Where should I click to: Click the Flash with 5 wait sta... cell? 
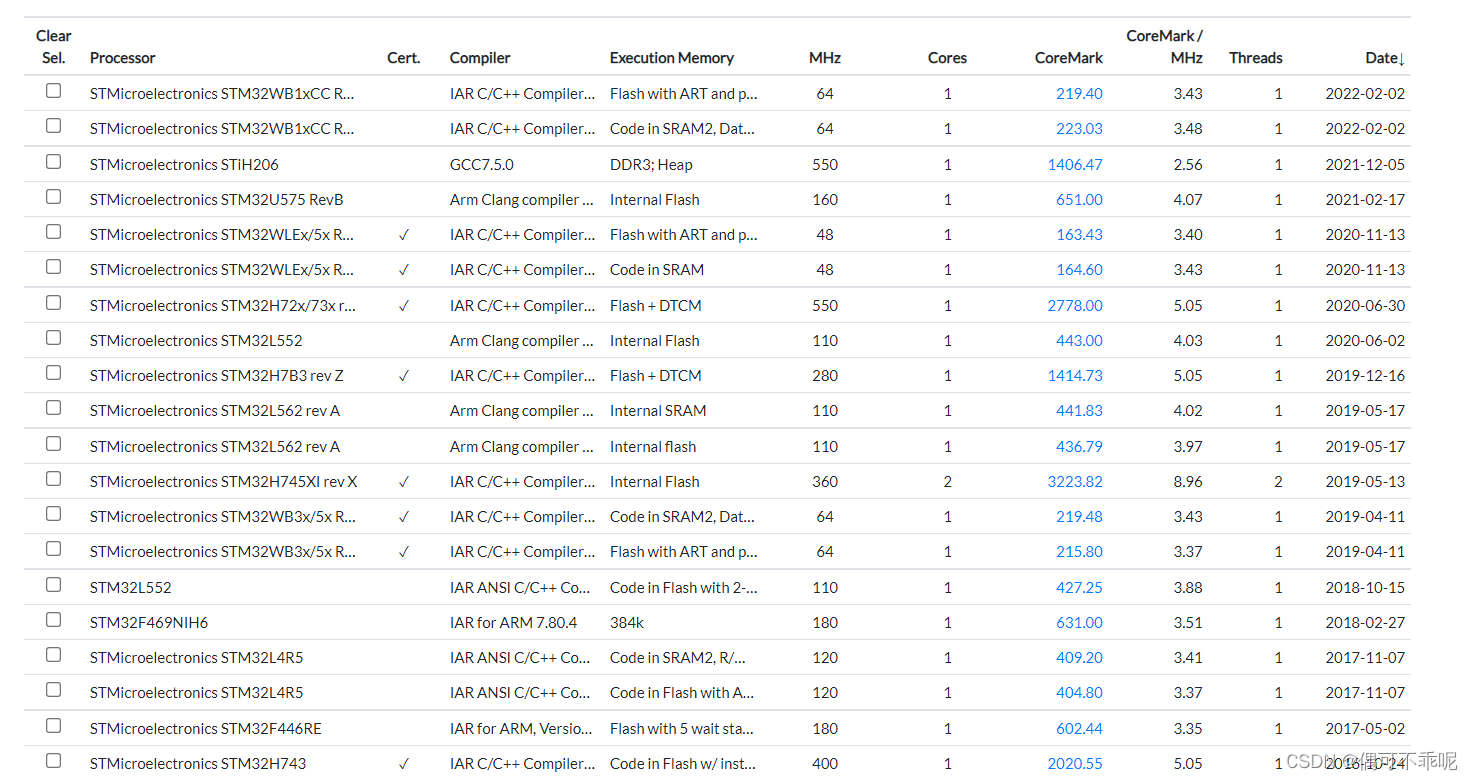point(682,729)
